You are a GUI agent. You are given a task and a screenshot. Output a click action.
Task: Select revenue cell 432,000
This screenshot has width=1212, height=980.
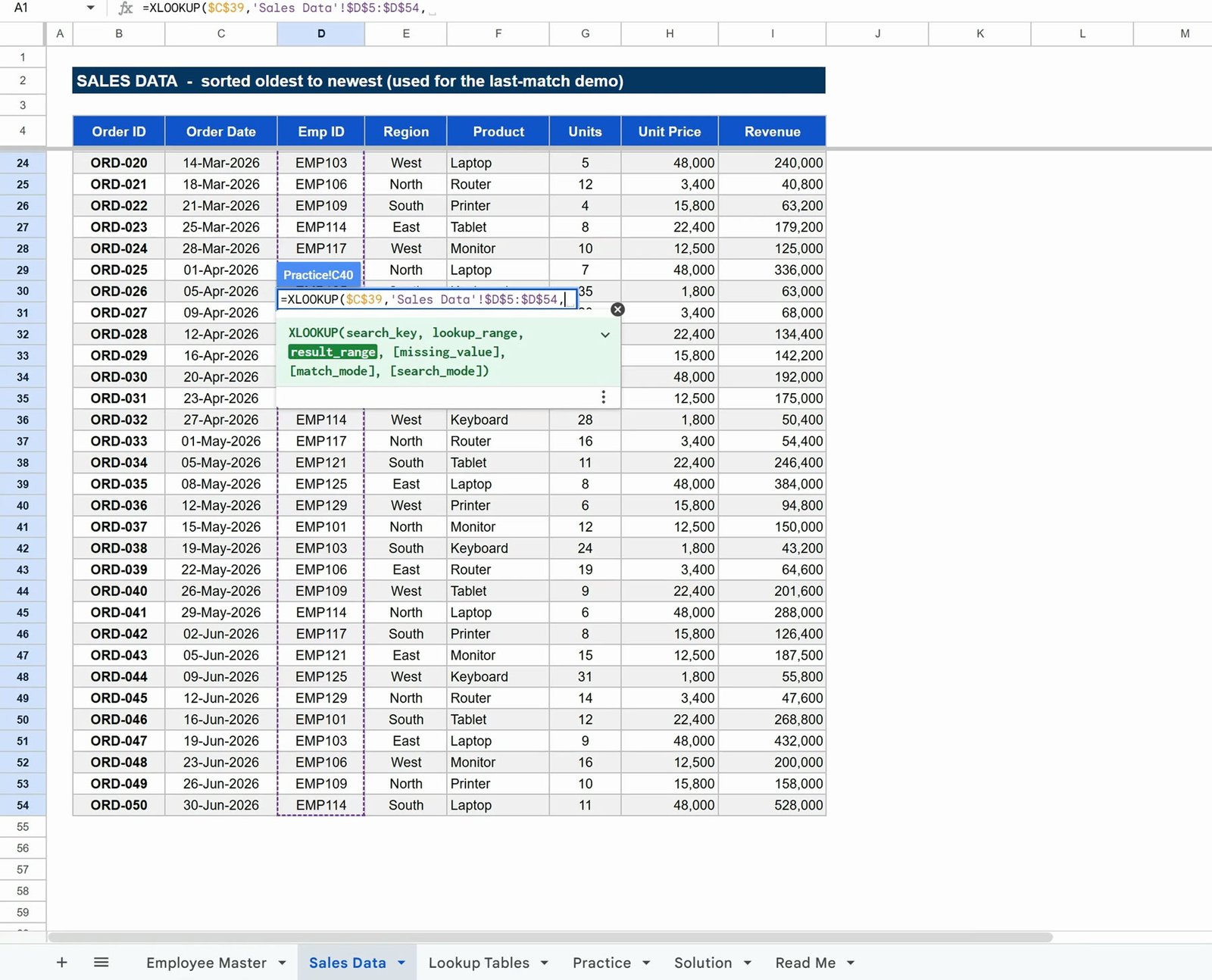(x=772, y=741)
